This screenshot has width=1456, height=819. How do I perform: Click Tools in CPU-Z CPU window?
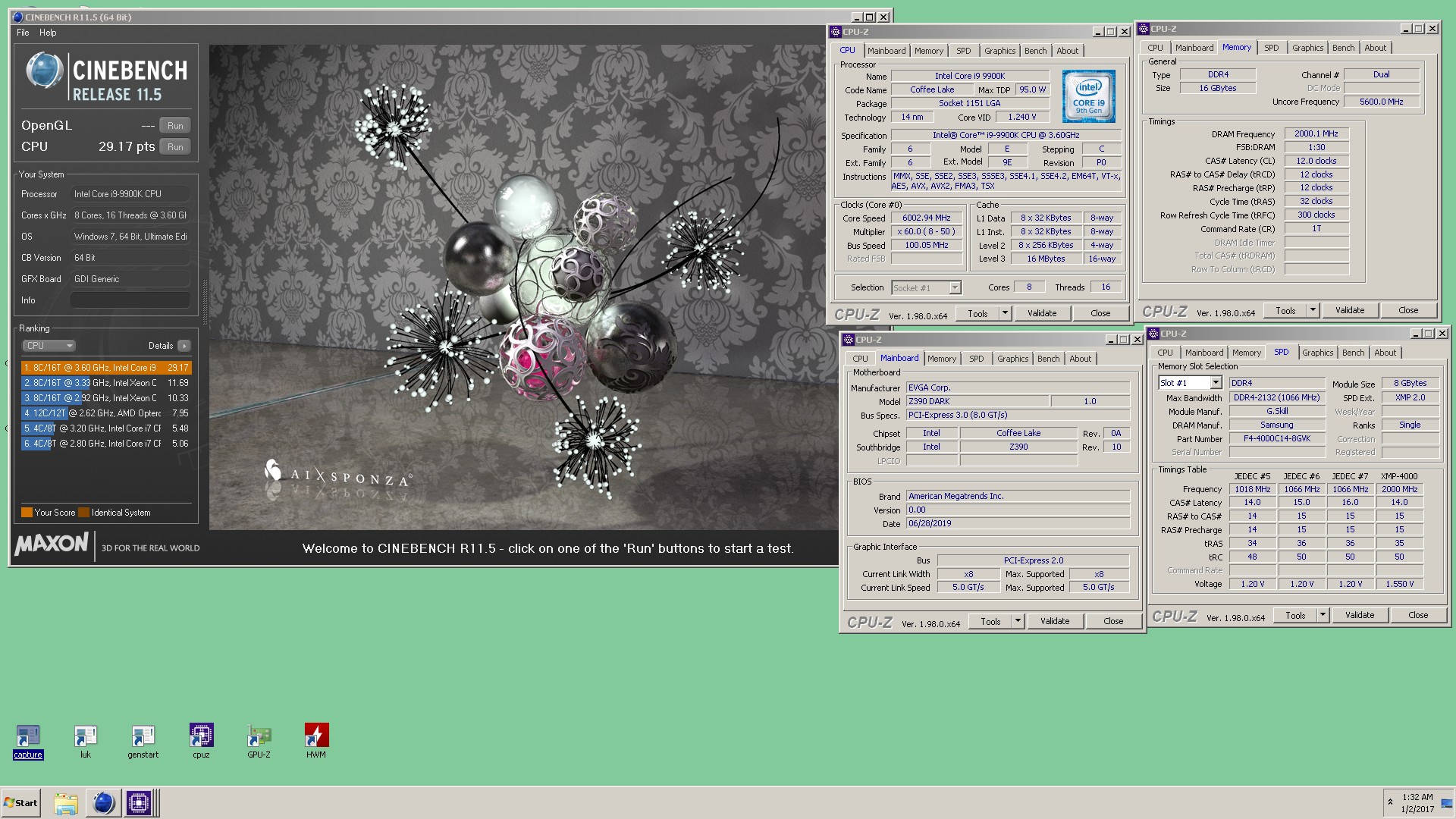tap(977, 313)
